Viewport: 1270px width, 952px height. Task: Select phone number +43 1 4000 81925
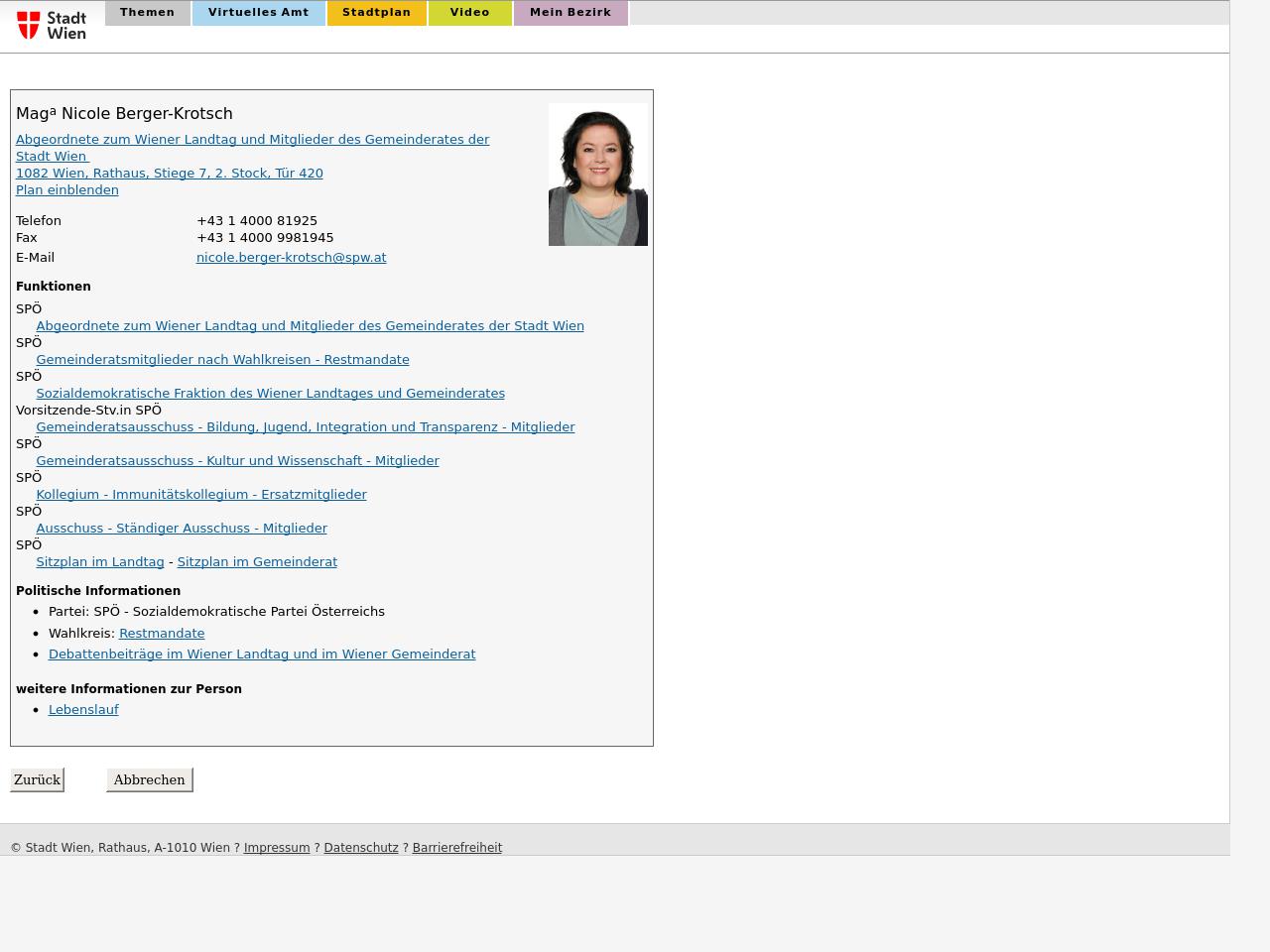[x=257, y=220]
